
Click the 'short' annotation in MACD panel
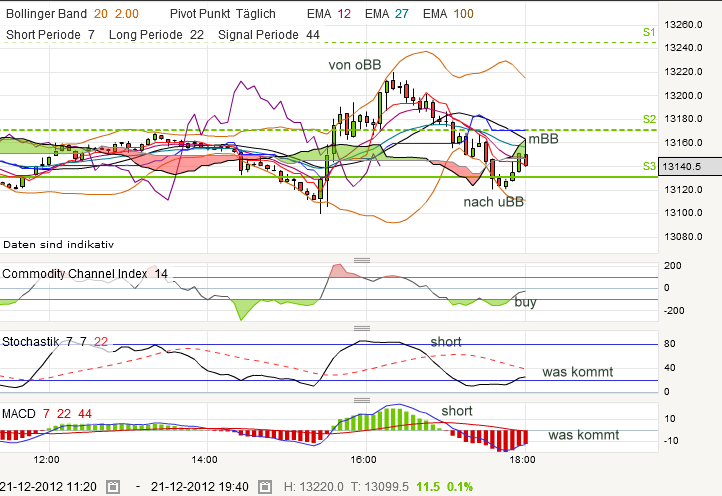[457, 411]
